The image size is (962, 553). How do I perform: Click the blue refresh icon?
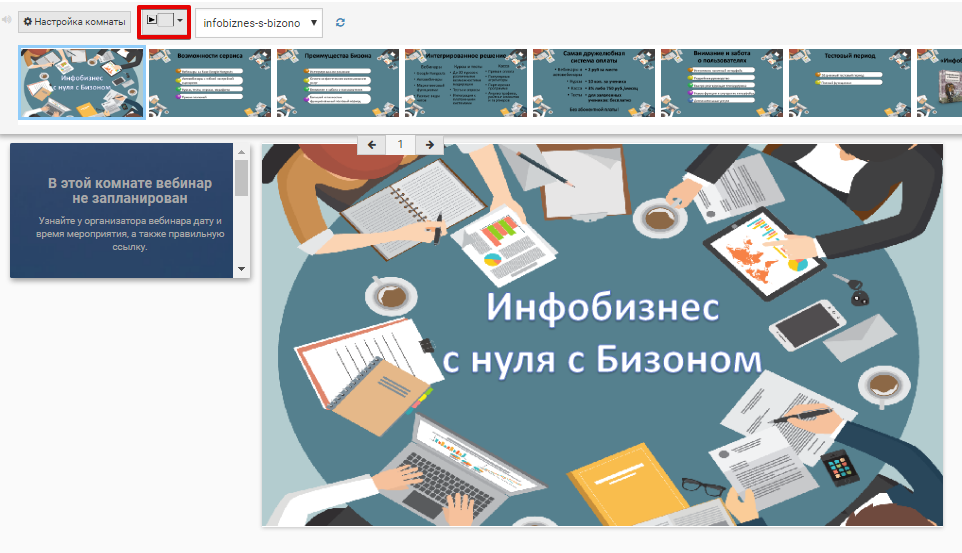pyautogui.click(x=341, y=22)
